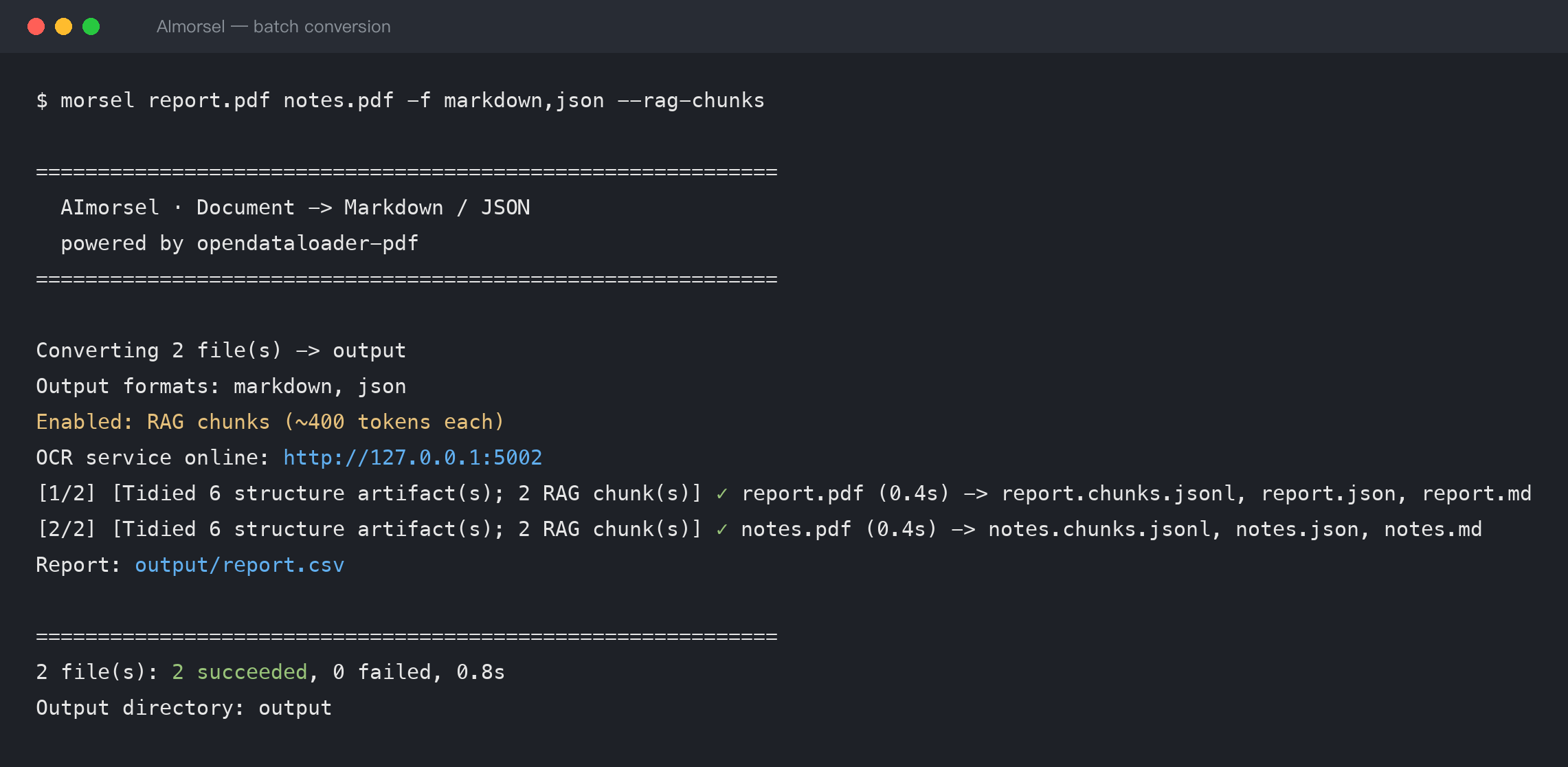Click the '0 failed' summary text
1568x767 pixels.
[382, 672]
